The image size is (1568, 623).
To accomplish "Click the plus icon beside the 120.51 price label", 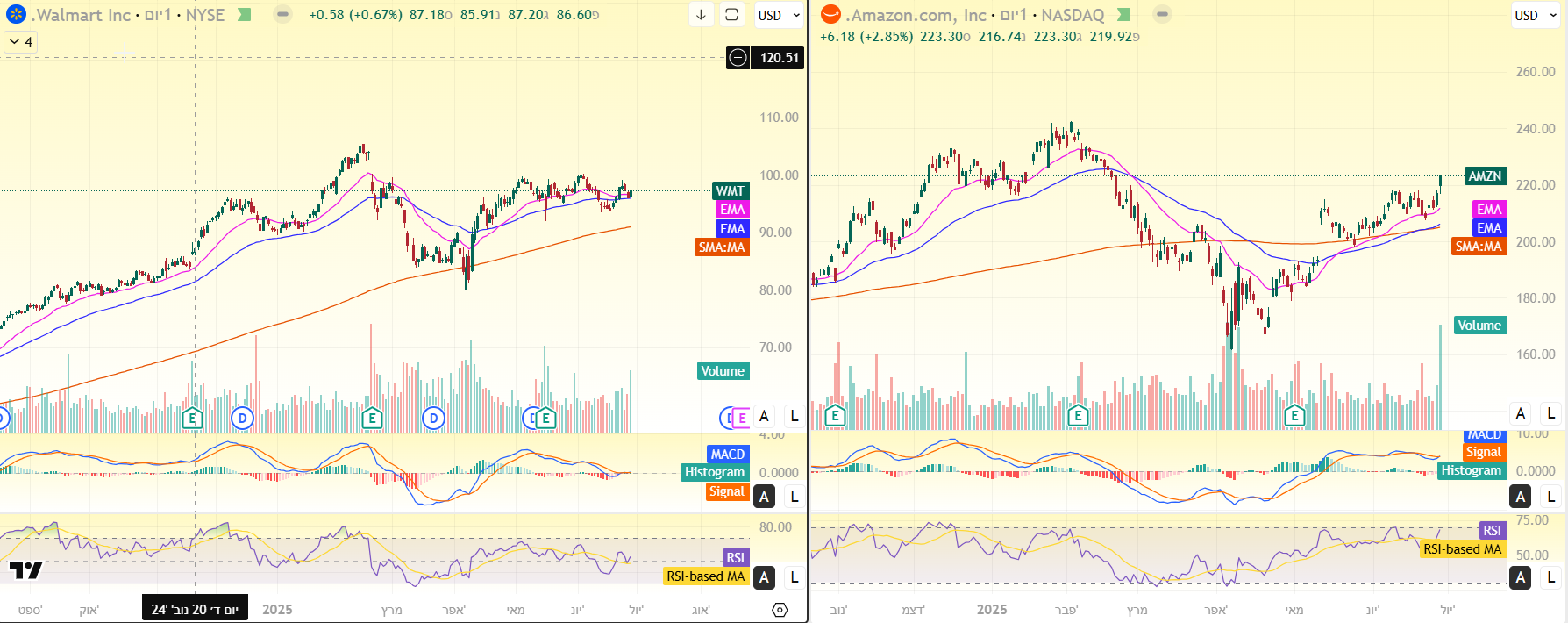I will pos(738,58).
